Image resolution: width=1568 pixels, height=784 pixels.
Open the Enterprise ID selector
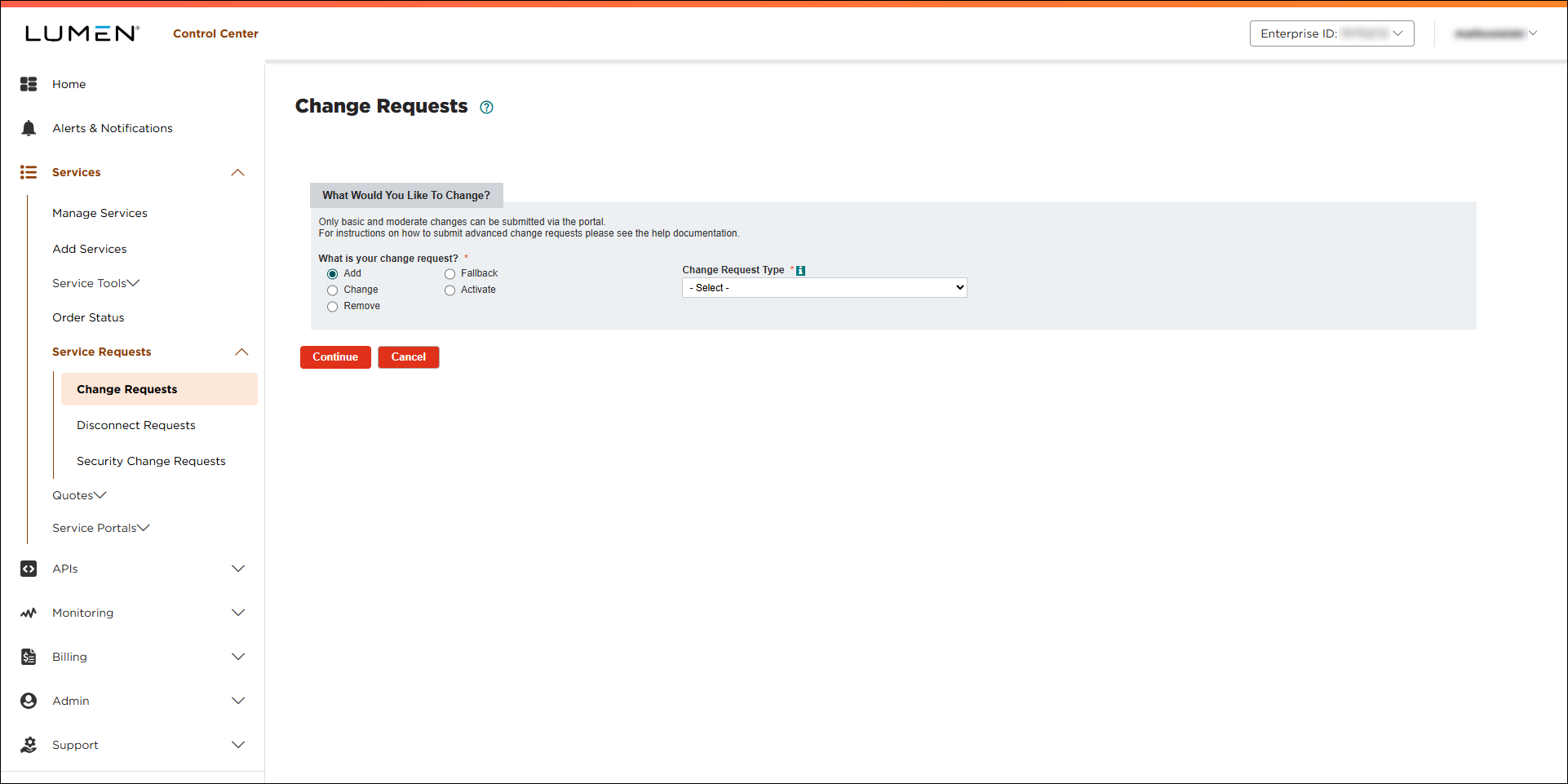pyautogui.click(x=1331, y=33)
